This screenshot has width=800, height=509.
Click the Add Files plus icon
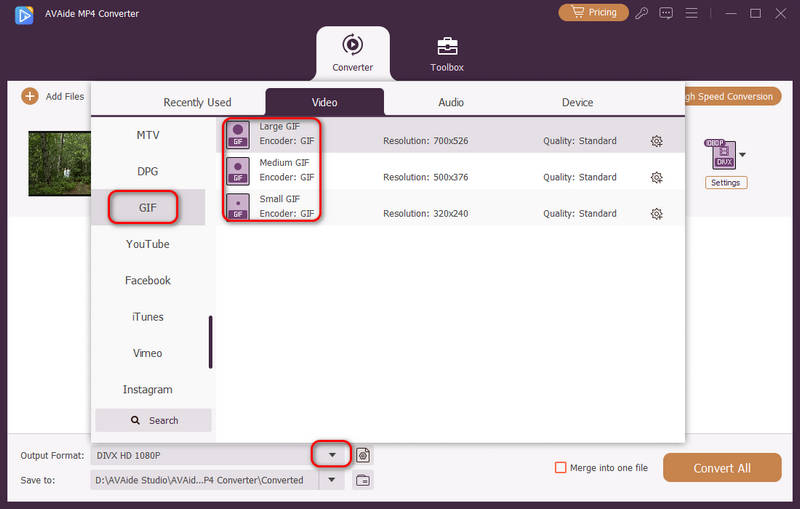[30, 96]
